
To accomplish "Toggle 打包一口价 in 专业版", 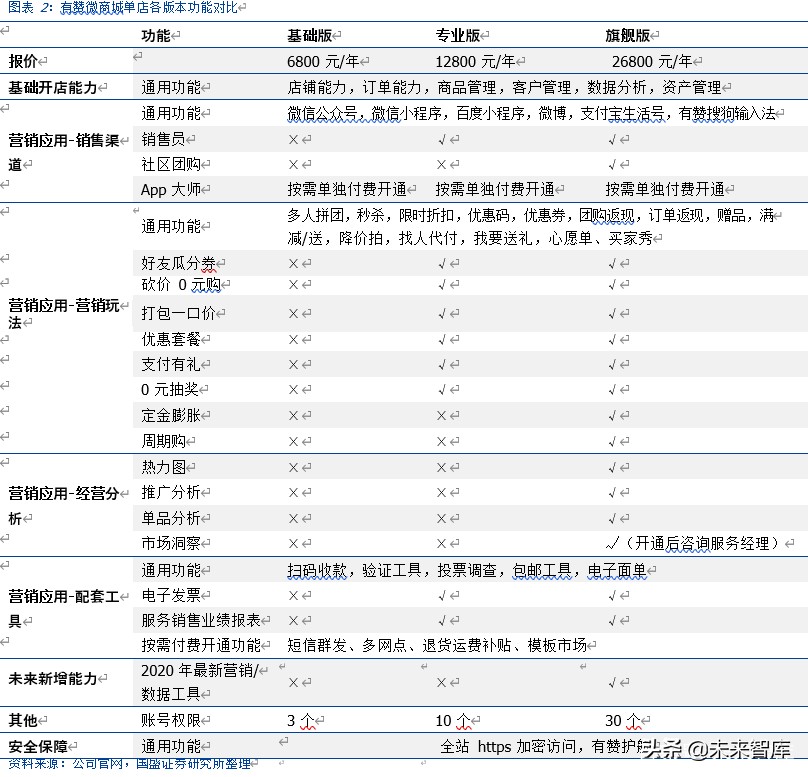I will point(440,314).
